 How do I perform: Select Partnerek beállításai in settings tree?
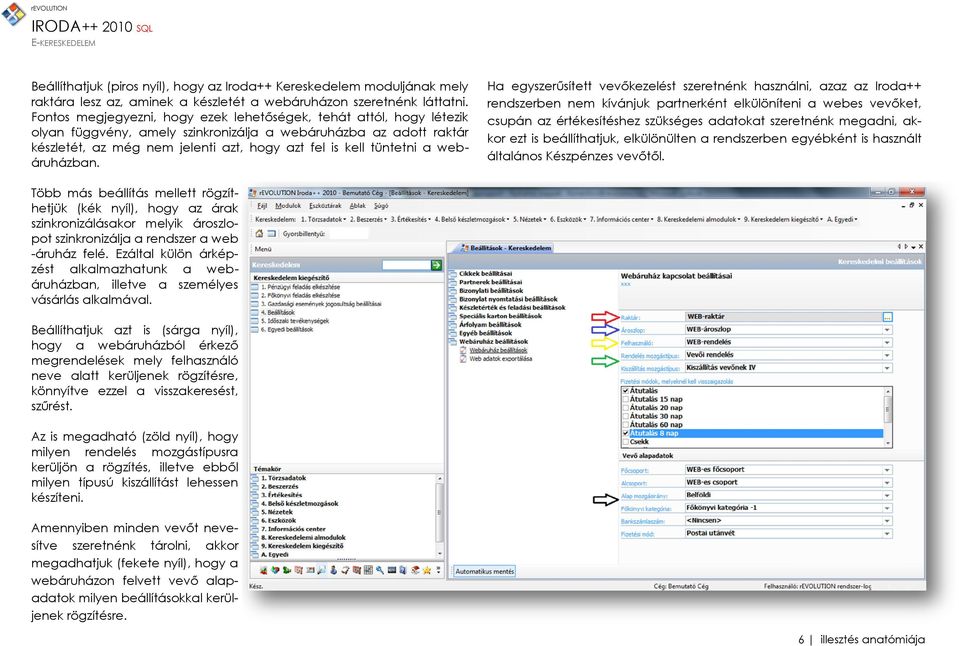491,283
